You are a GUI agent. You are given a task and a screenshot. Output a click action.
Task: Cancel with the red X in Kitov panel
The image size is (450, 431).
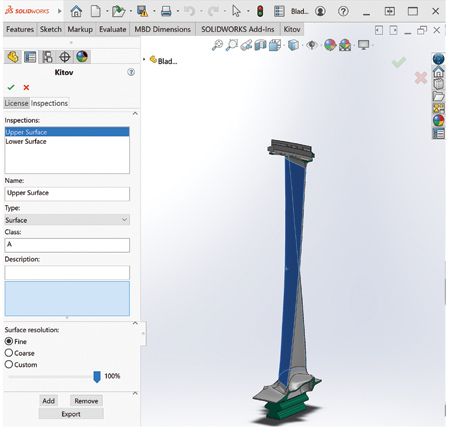(x=26, y=87)
